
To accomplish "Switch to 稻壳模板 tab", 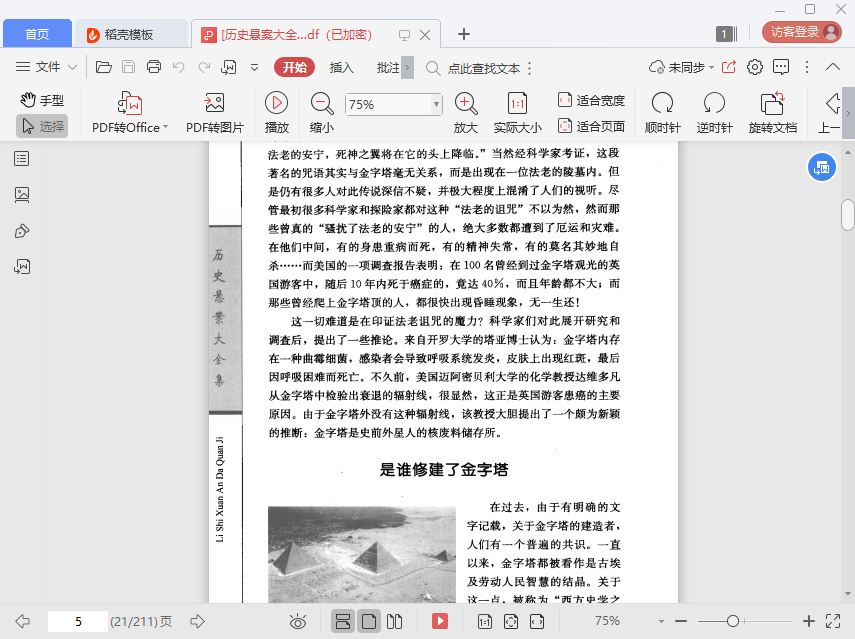I will (130, 34).
